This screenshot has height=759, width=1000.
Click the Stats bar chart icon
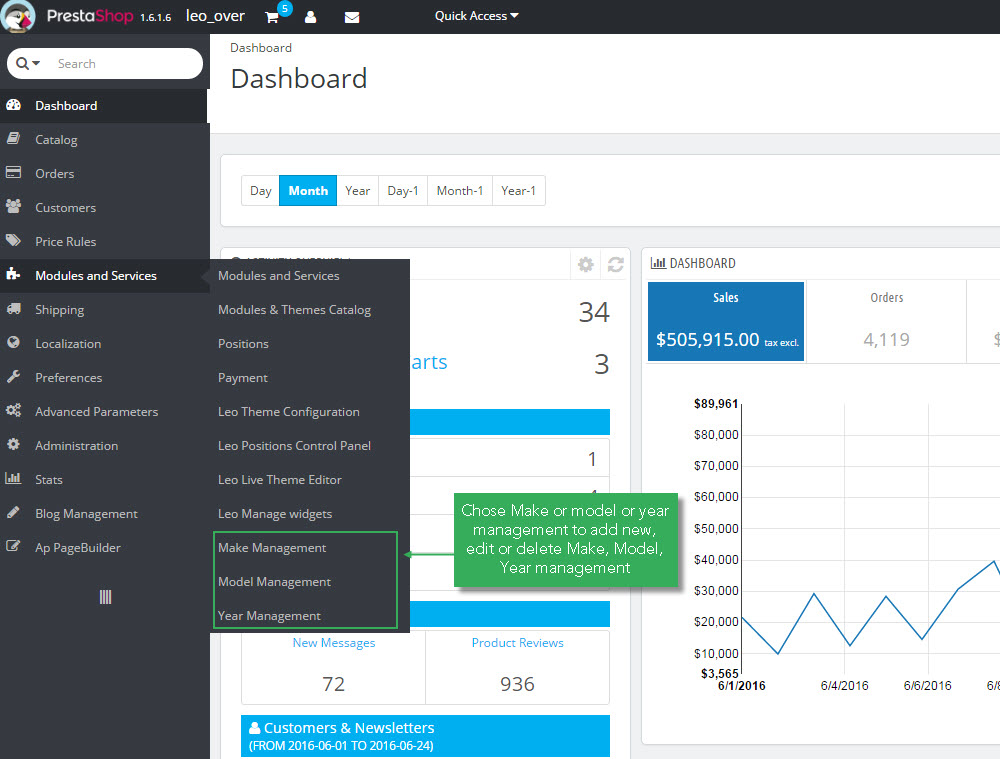[x=13, y=478]
